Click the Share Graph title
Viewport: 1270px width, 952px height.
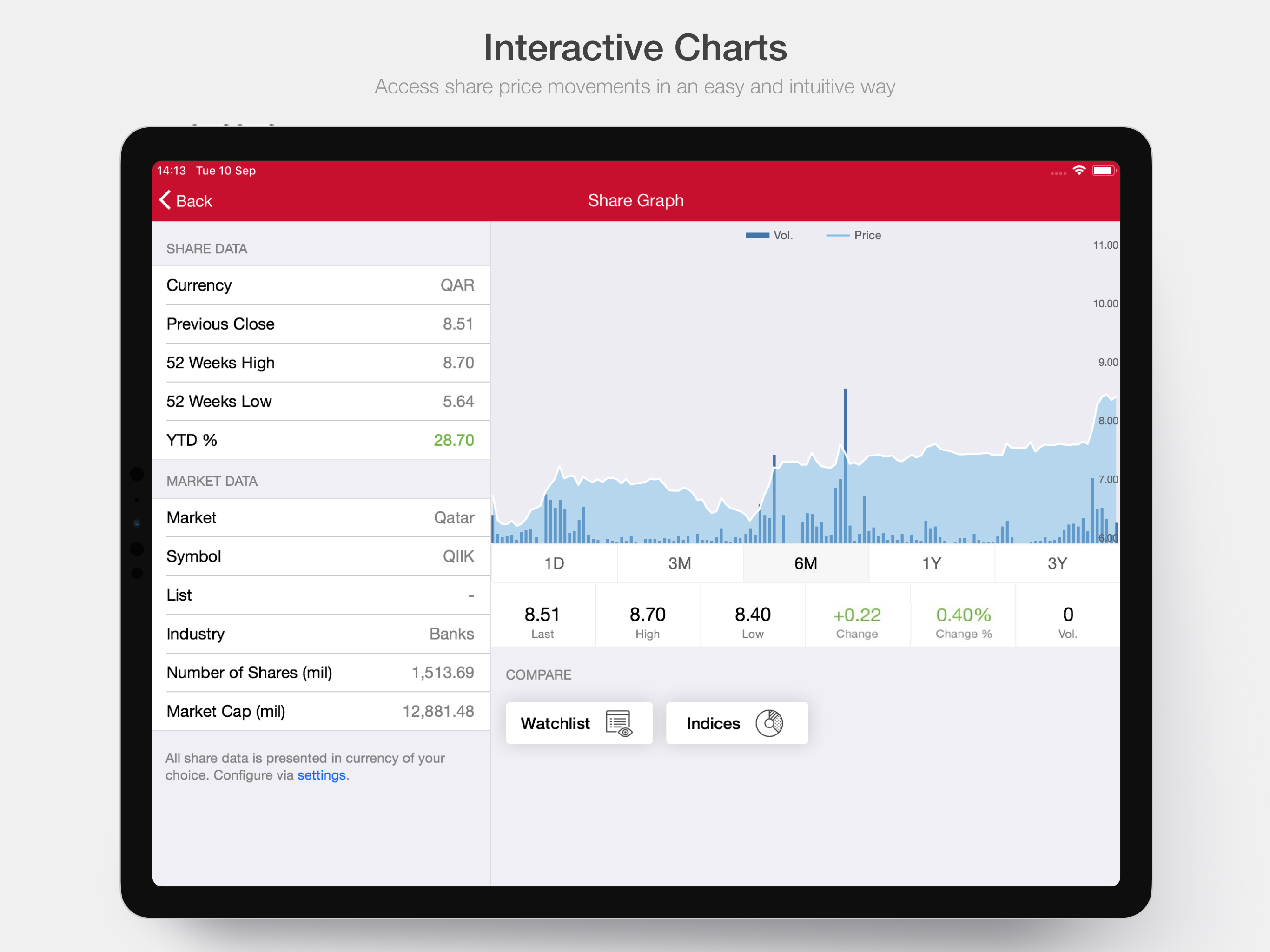635,200
